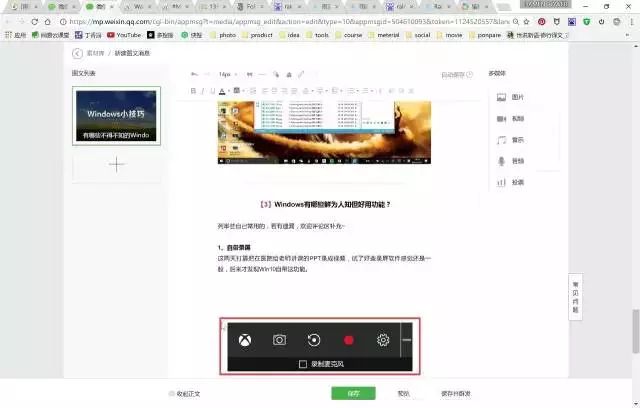Image resolution: width=640 pixels, height=408 pixels.
Task: Click the 保存并群发 save and send button
Action: pyautogui.click(x=456, y=394)
